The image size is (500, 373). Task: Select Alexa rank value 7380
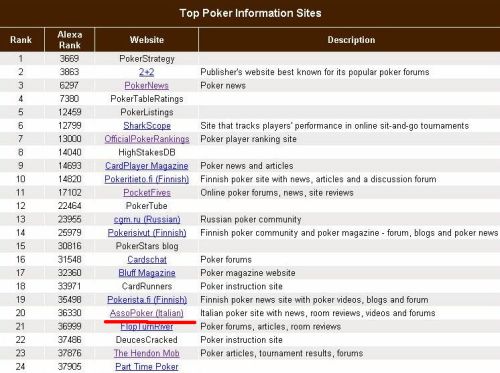tap(69, 99)
